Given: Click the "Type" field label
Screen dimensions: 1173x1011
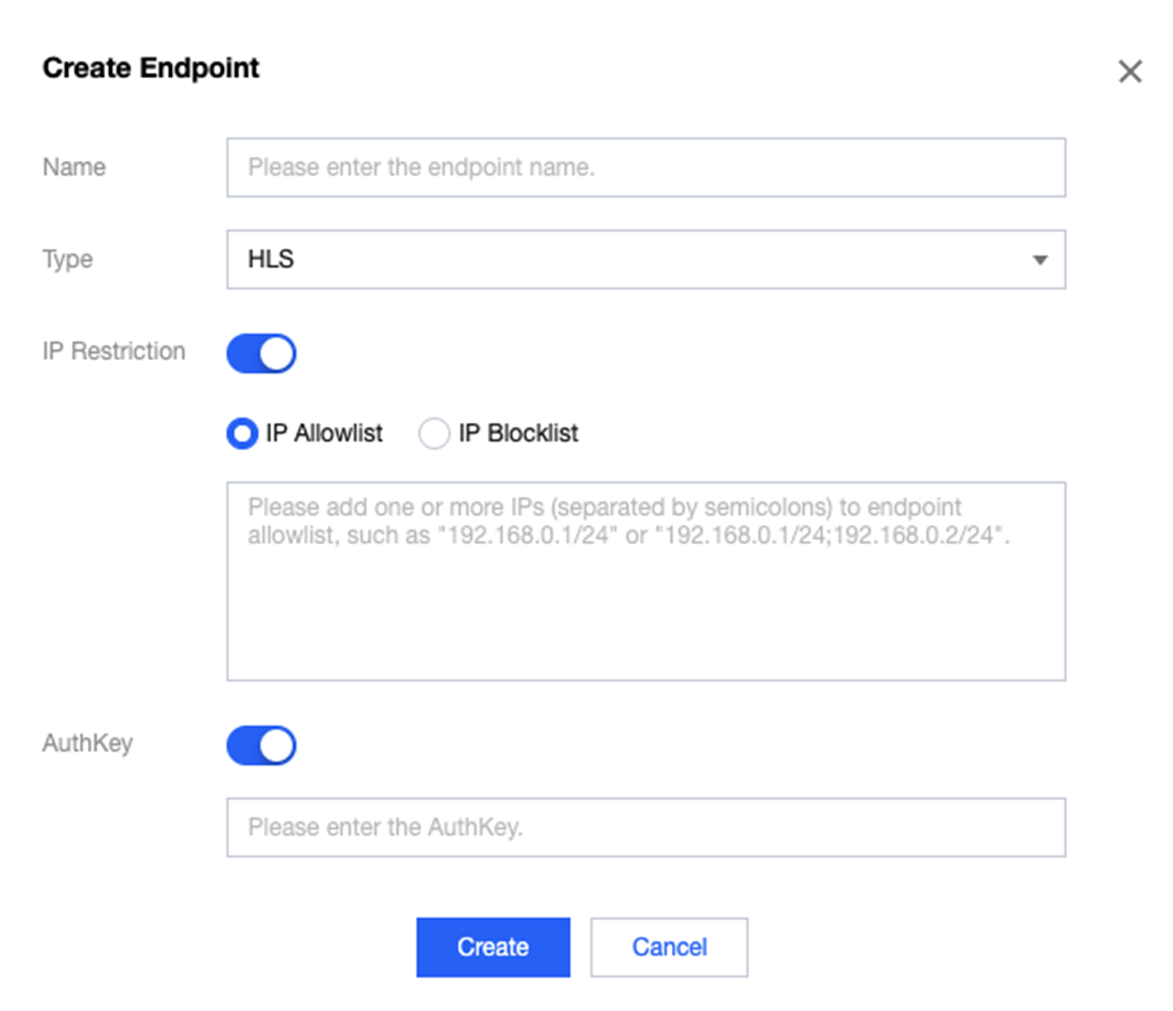Looking at the screenshot, I should (67, 260).
